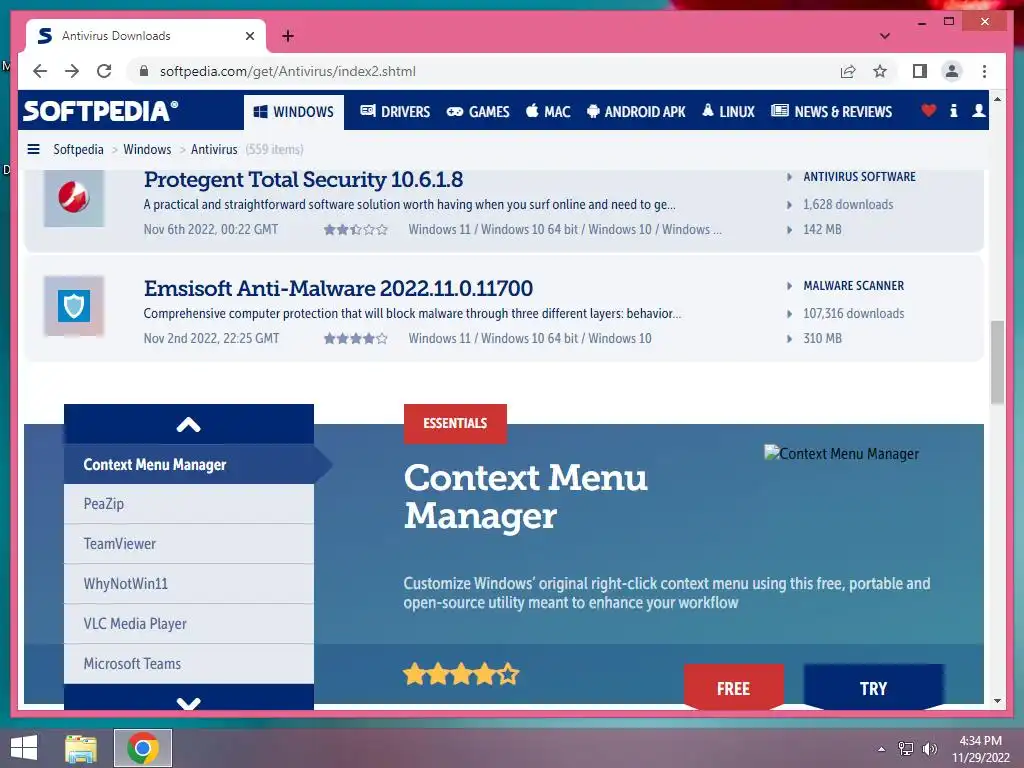Click the gold star rating of Context Menu Manager
The height and width of the screenshot is (768, 1024).
[x=461, y=674]
